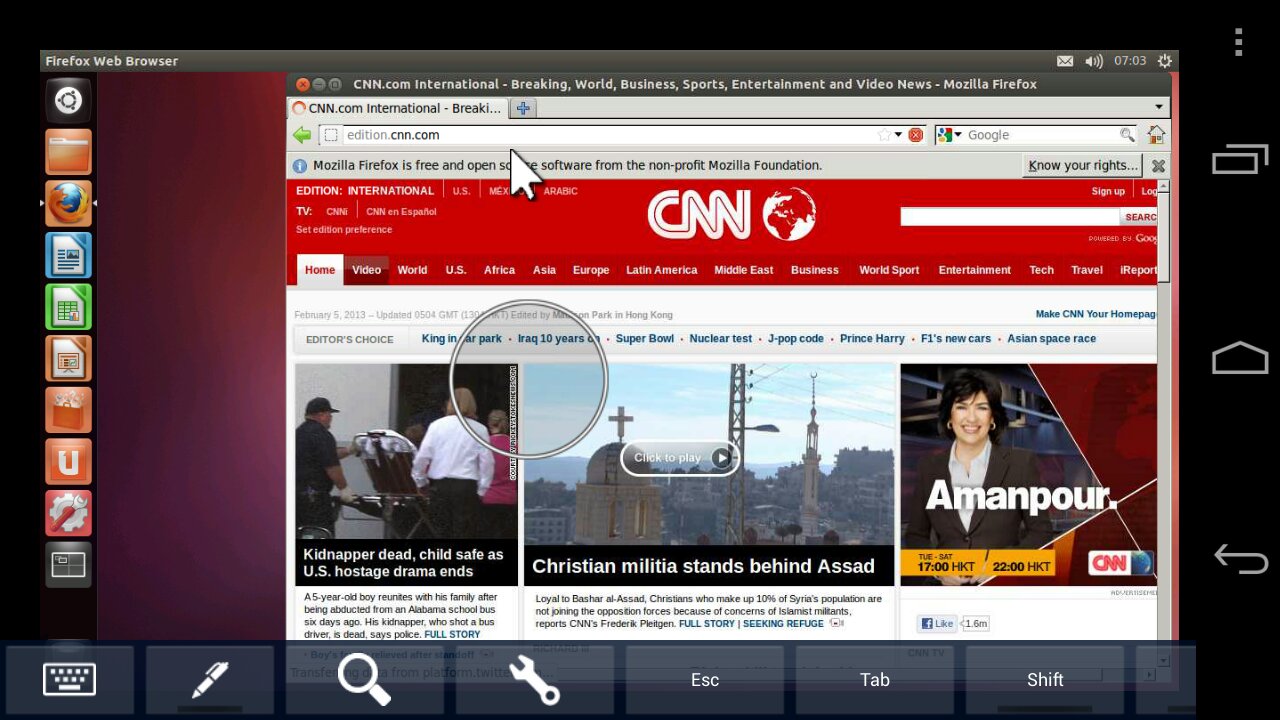The height and width of the screenshot is (720, 1280).
Task: Open LibreOffice Calc launcher icon
Action: point(68,307)
